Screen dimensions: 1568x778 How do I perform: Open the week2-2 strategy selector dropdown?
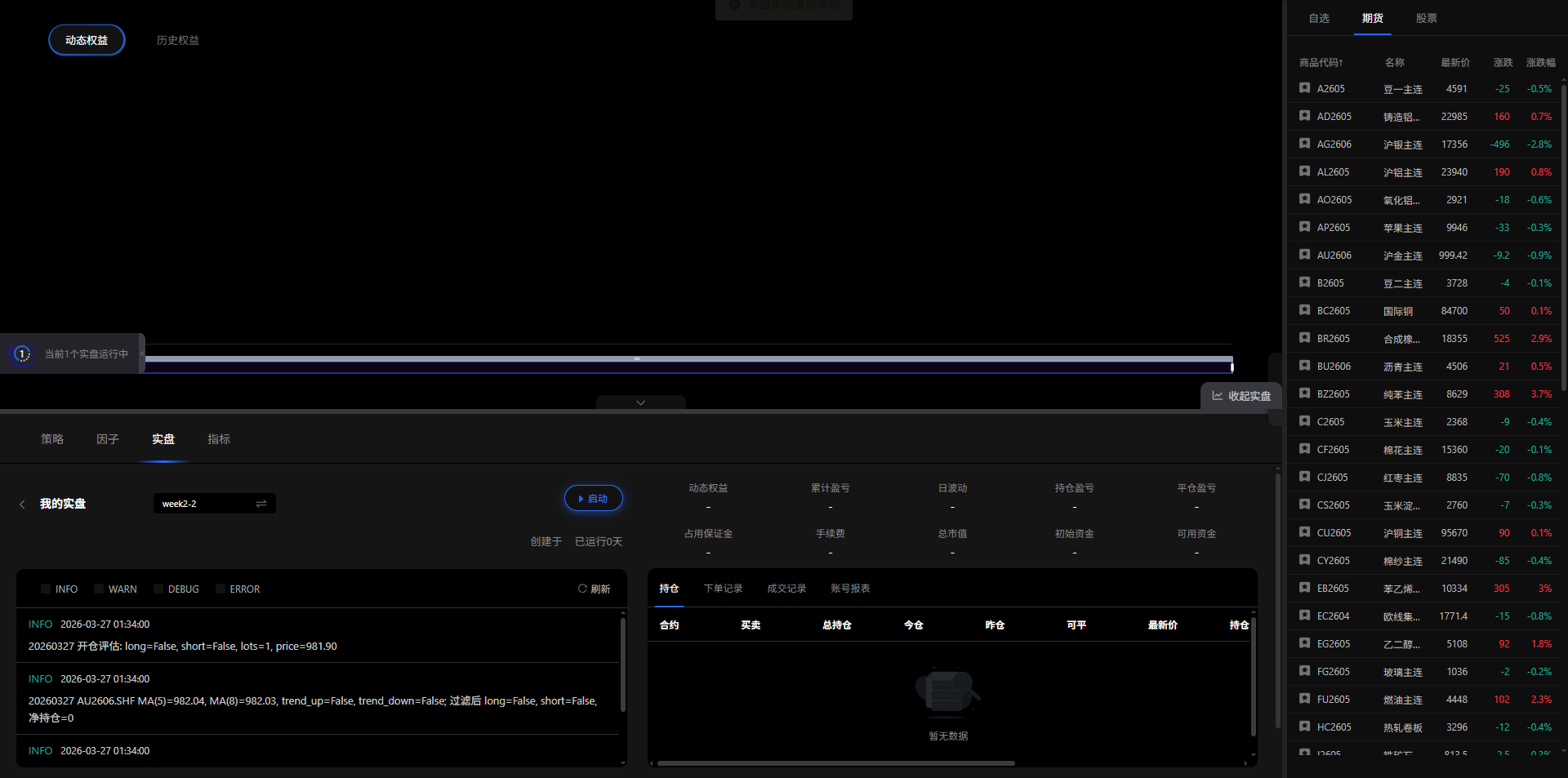pos(206,504)
